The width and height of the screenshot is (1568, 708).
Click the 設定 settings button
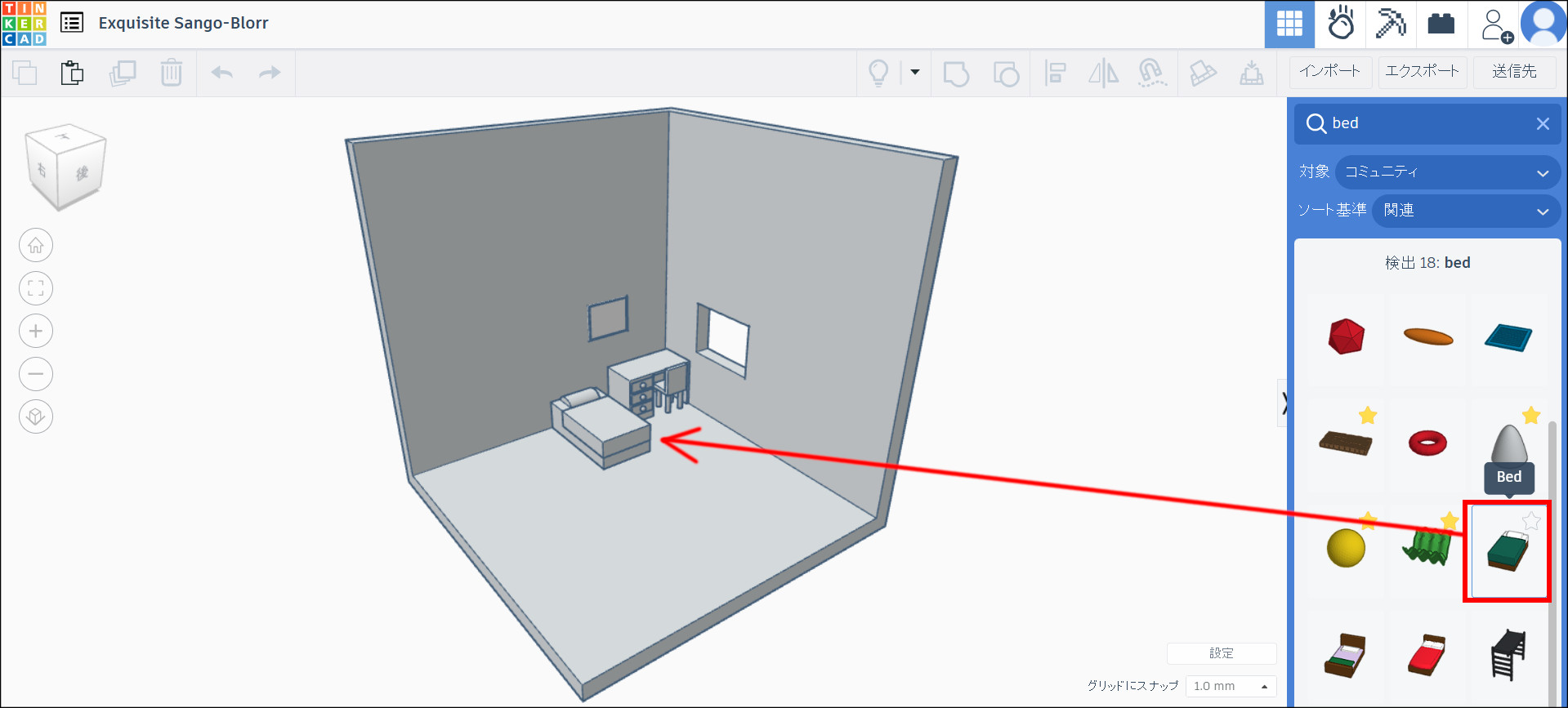1222,653
